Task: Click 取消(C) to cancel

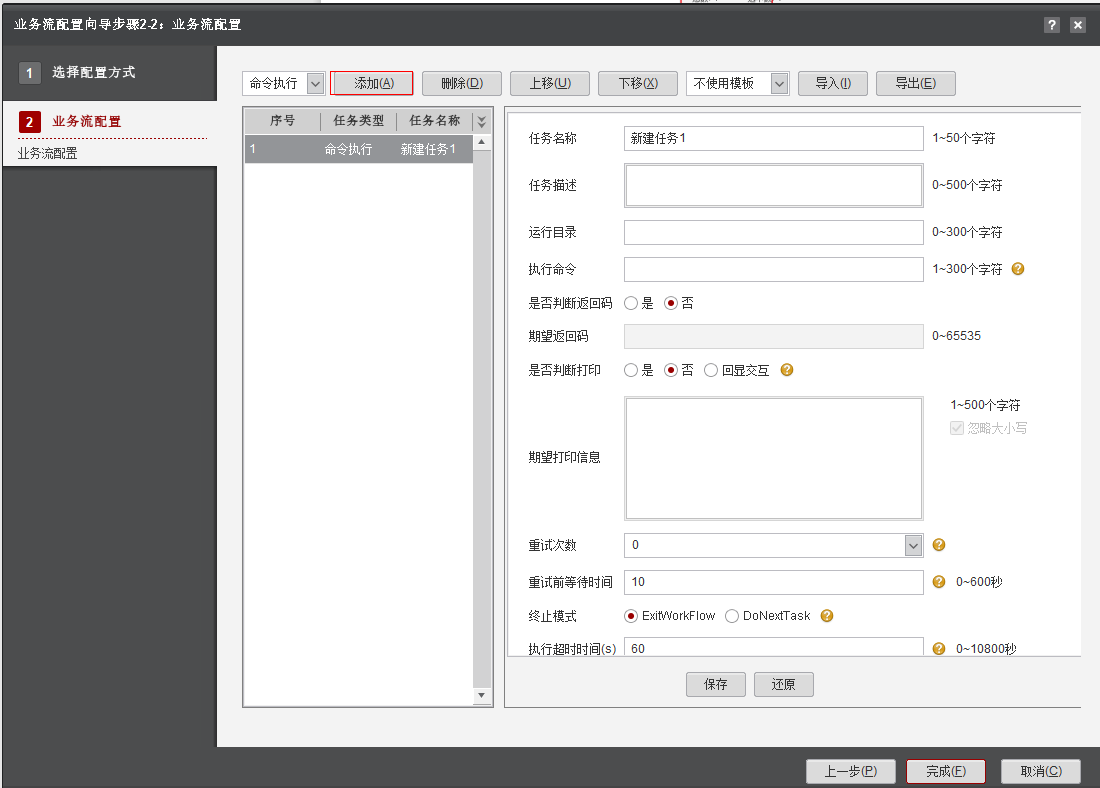Action: click(x=1040, y=771)
